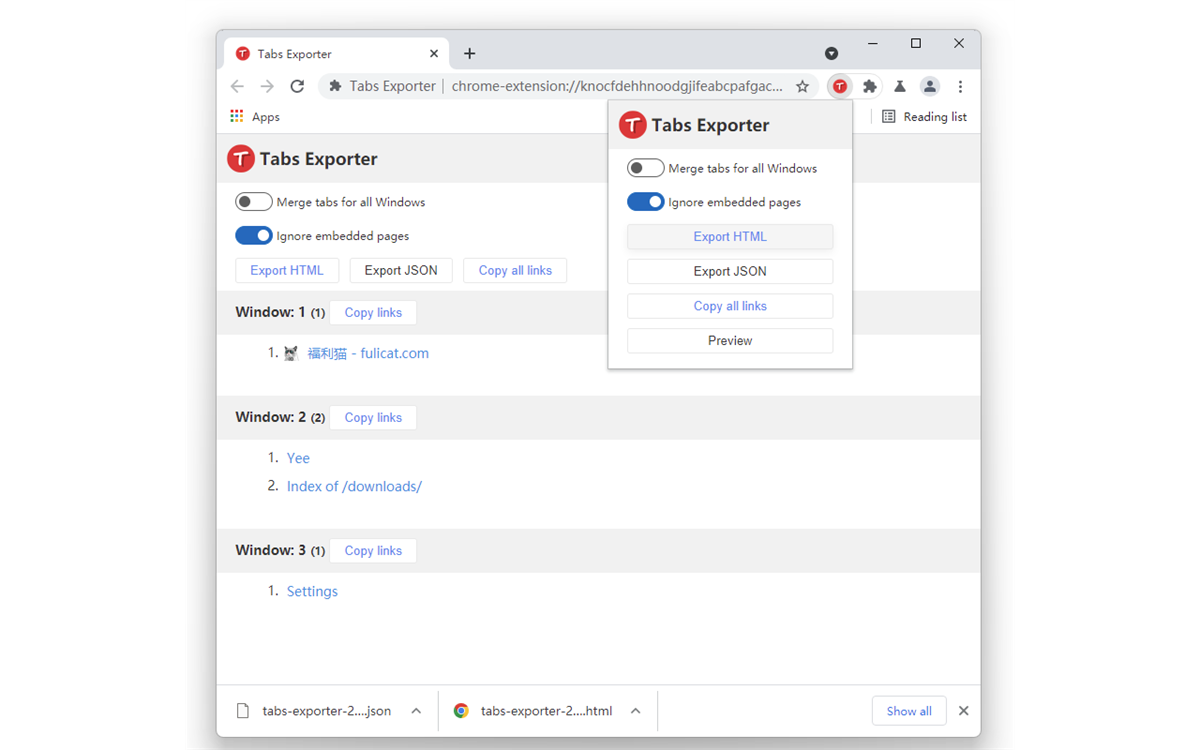Click Export JSON in the popup
Screen dimensions: 1200x750
tap(730, 271)
